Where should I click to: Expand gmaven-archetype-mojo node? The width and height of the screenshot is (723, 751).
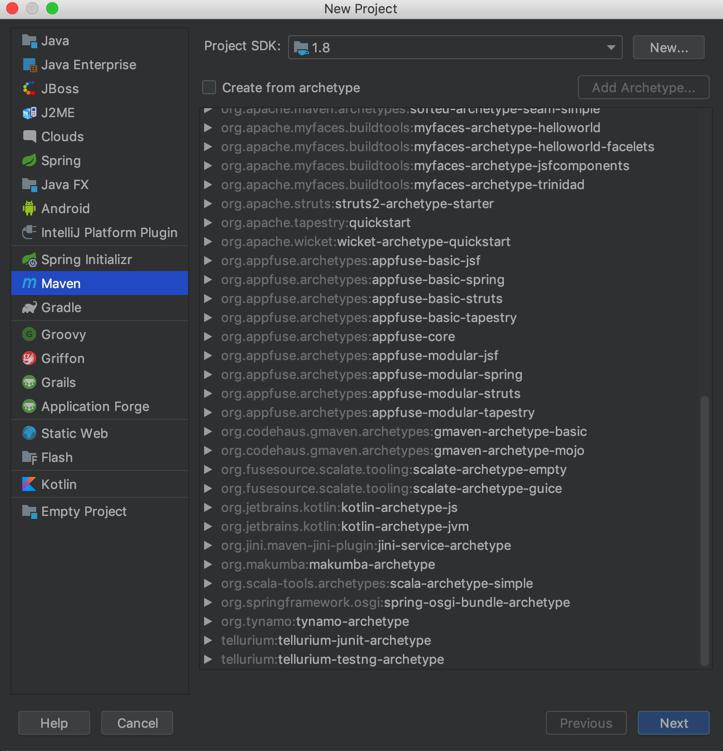pyautogui.click(x=208, y=451)
